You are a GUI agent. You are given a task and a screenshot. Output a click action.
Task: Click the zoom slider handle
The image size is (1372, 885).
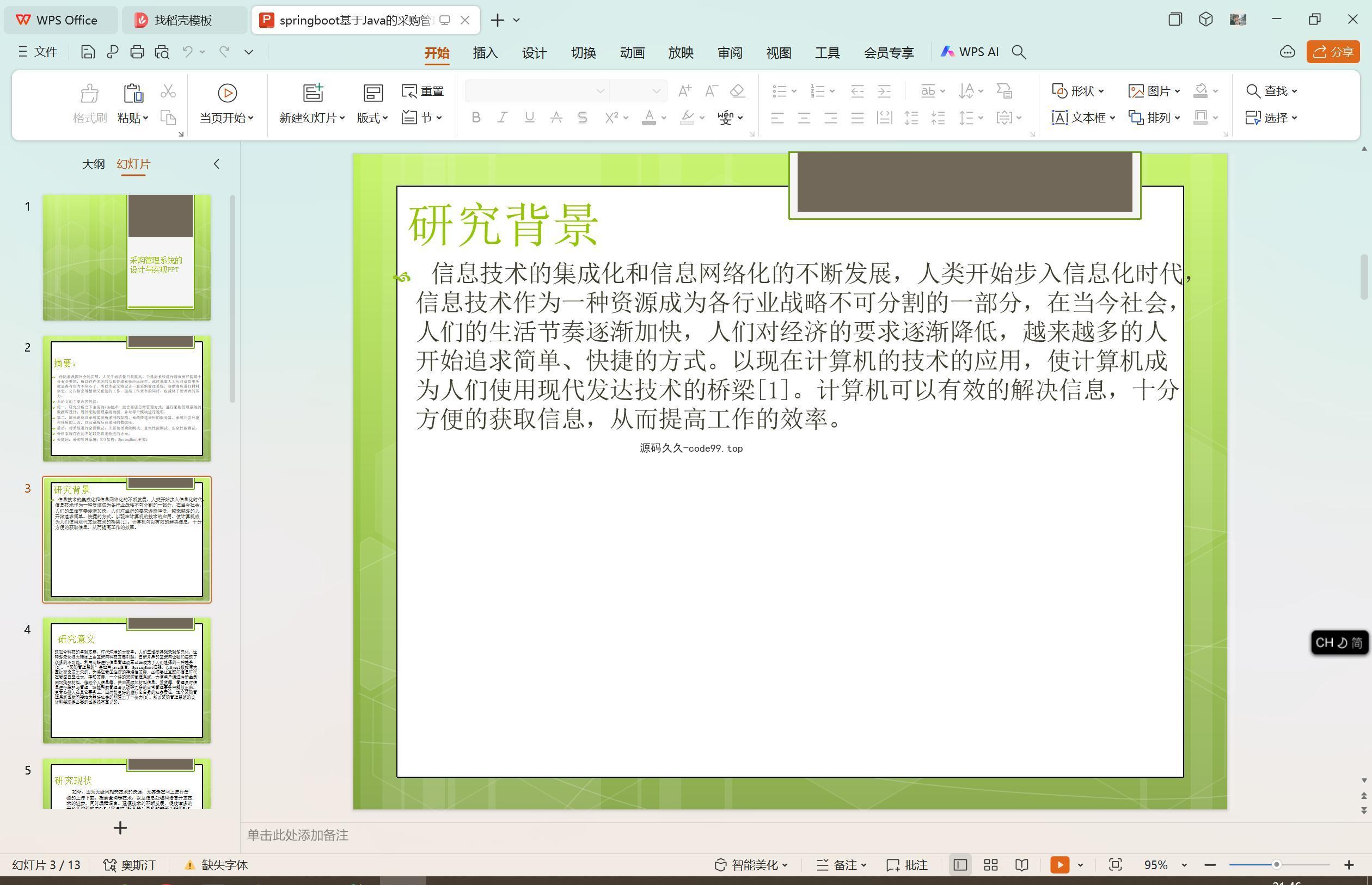click(1277, 864)
